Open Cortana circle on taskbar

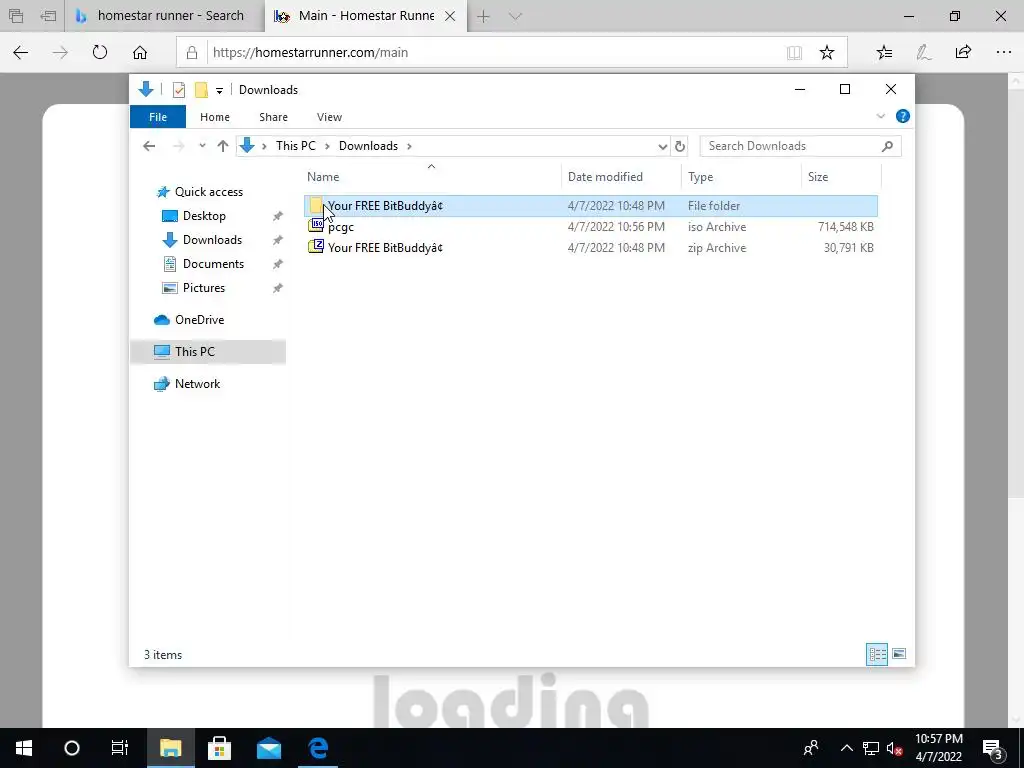(x=72, y=748)
